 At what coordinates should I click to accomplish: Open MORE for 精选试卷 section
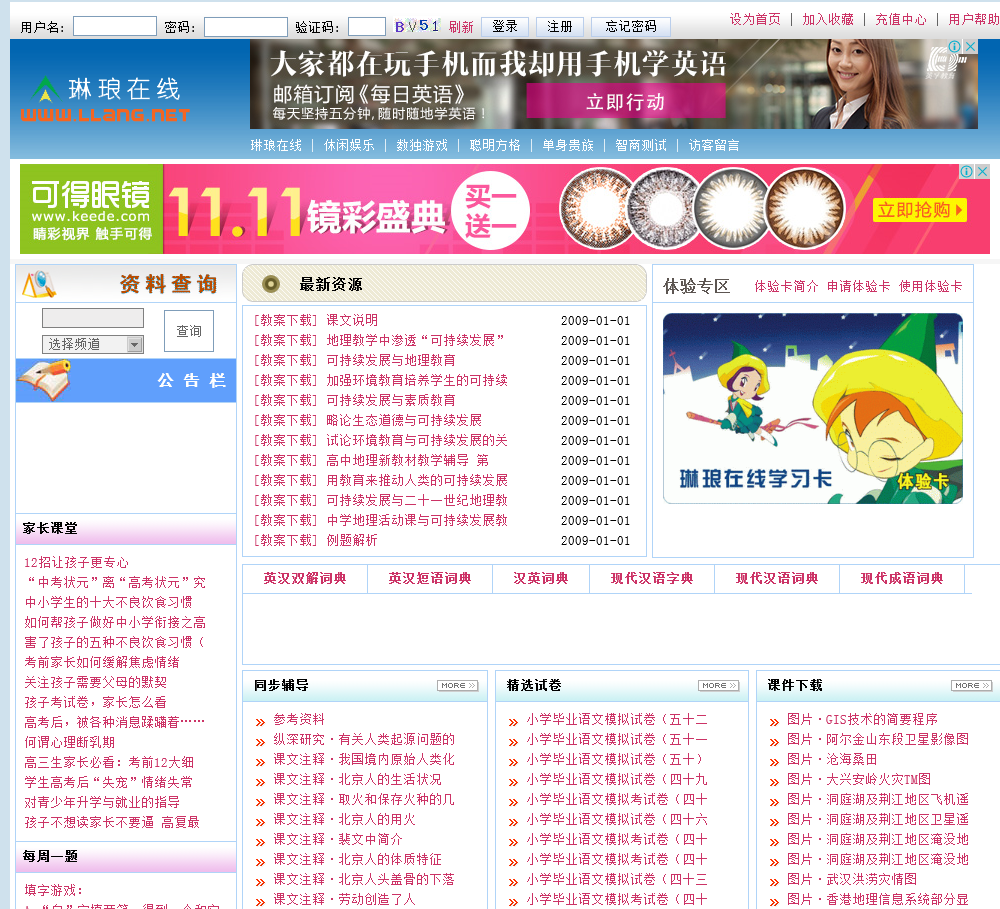719,686
